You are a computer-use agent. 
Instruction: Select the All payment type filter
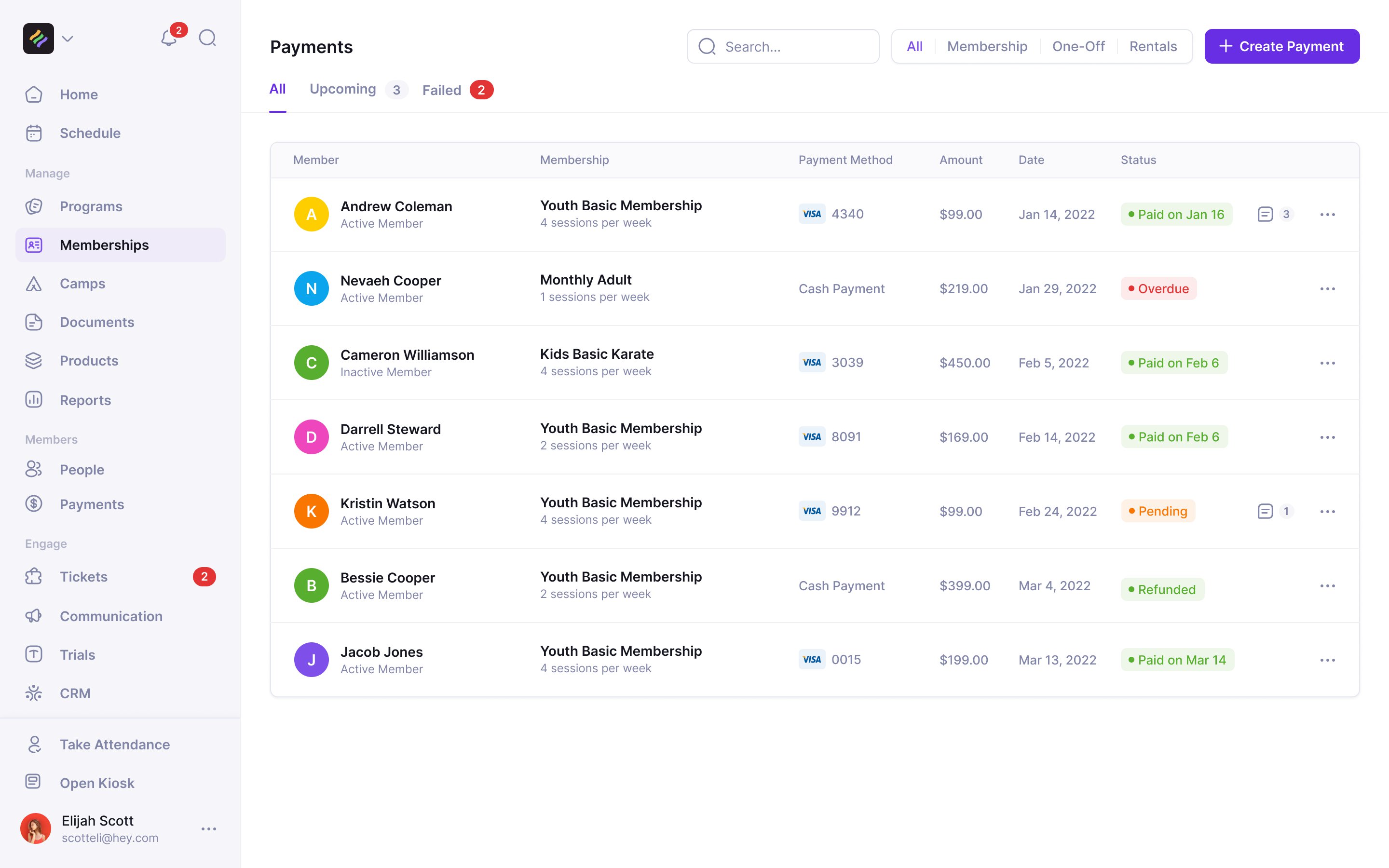click(x=914, y=46)
